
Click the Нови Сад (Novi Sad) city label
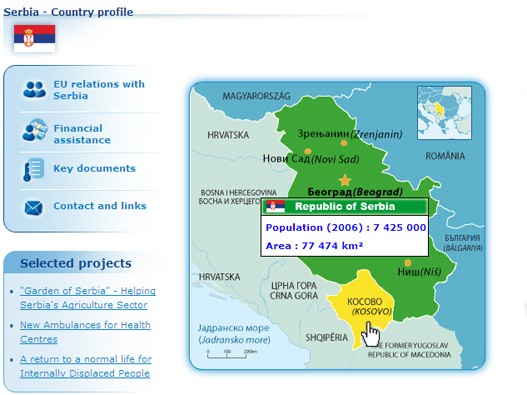point(311,158)
